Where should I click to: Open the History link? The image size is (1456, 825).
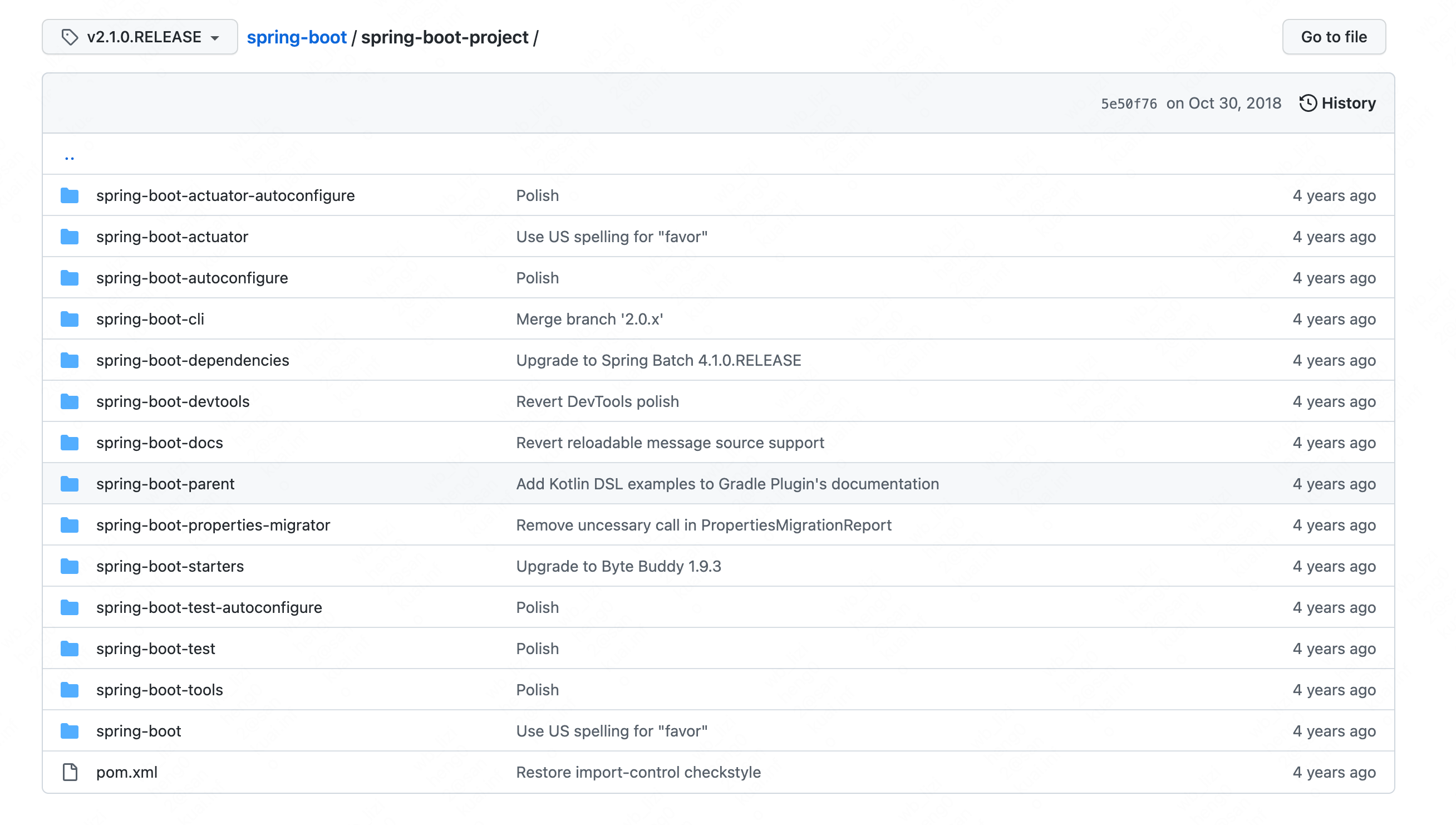pos(1337,103)
